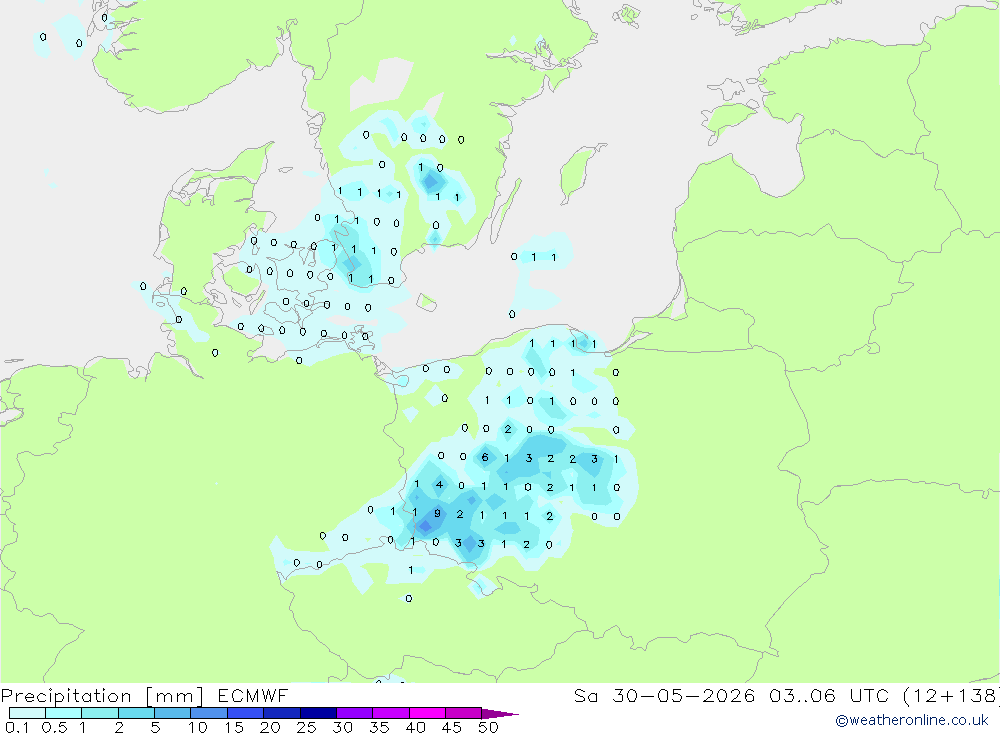
Task: Select the 10–15 mm blue legend swatch
Action: click(x=209, y=713)
